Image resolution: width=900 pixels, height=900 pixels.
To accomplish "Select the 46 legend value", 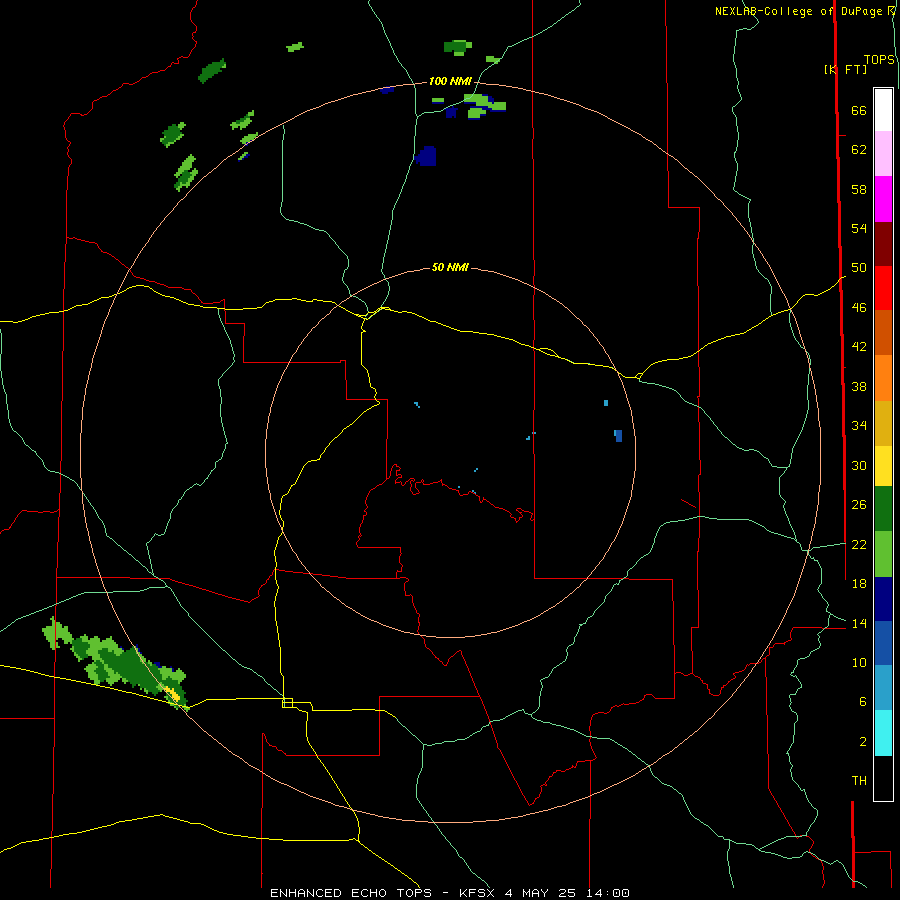I will (859, 307).
